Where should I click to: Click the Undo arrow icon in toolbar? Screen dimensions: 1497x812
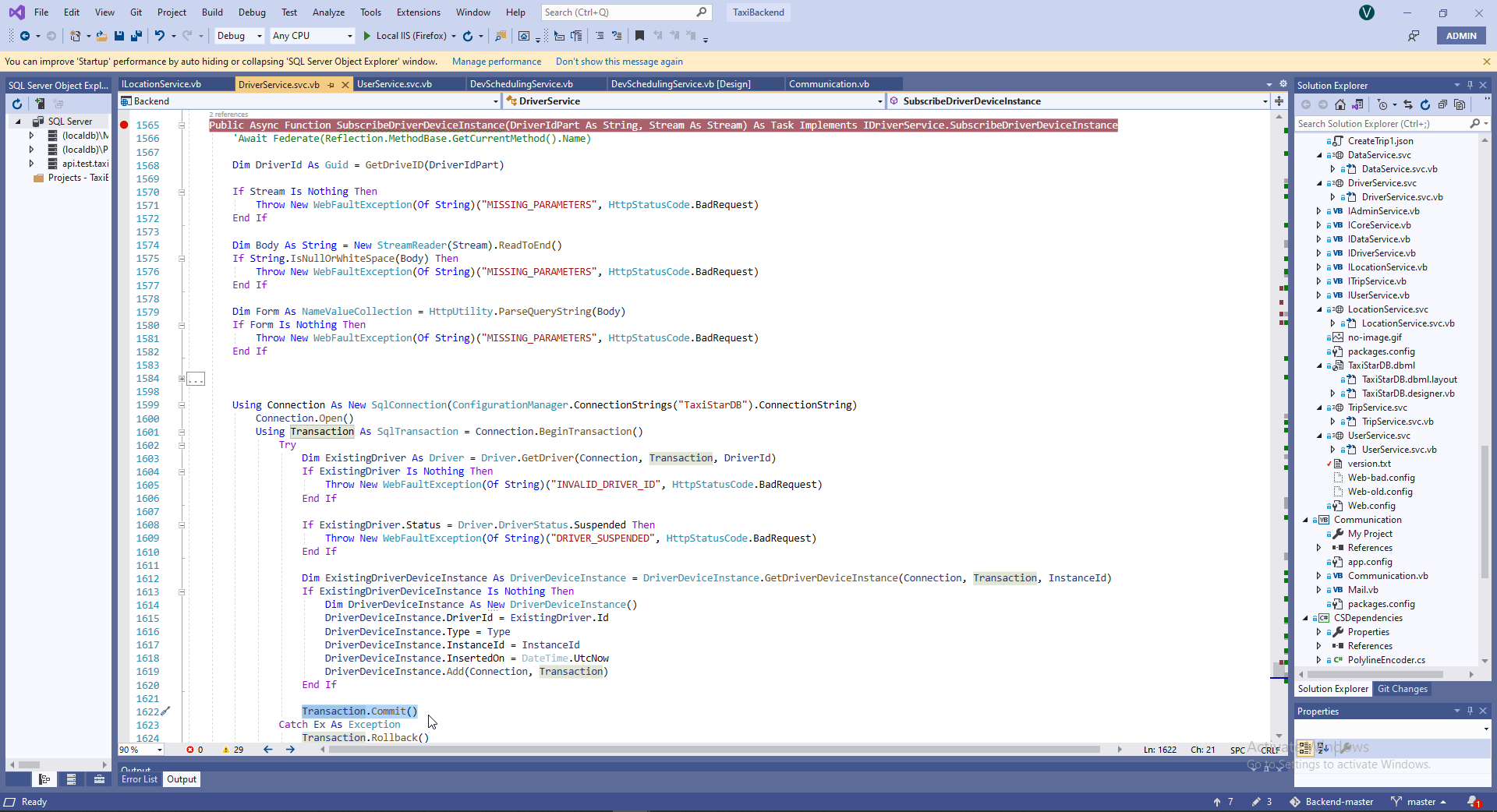[x=159, y=36]
